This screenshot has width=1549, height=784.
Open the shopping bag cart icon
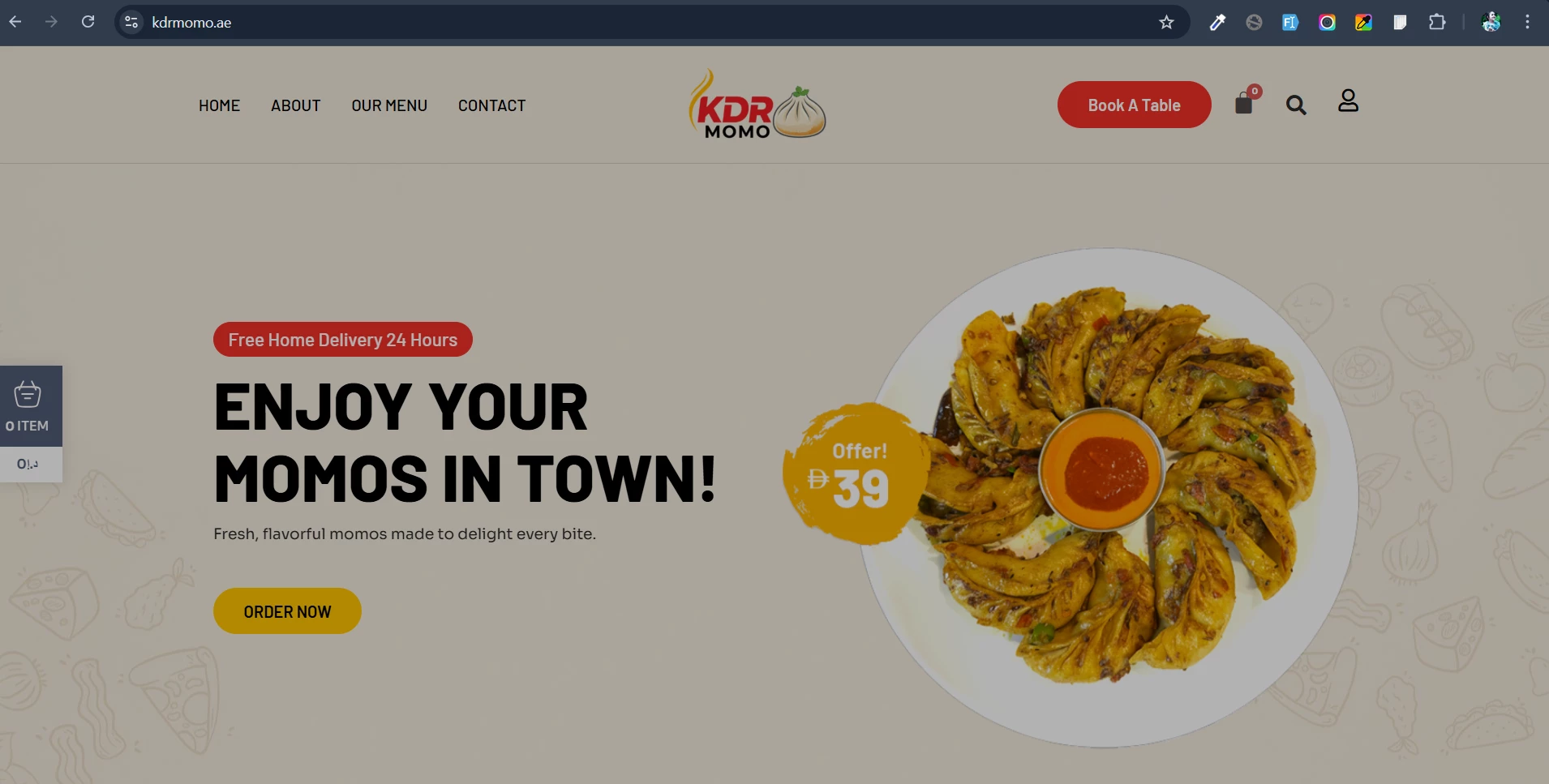[1245, 103]
